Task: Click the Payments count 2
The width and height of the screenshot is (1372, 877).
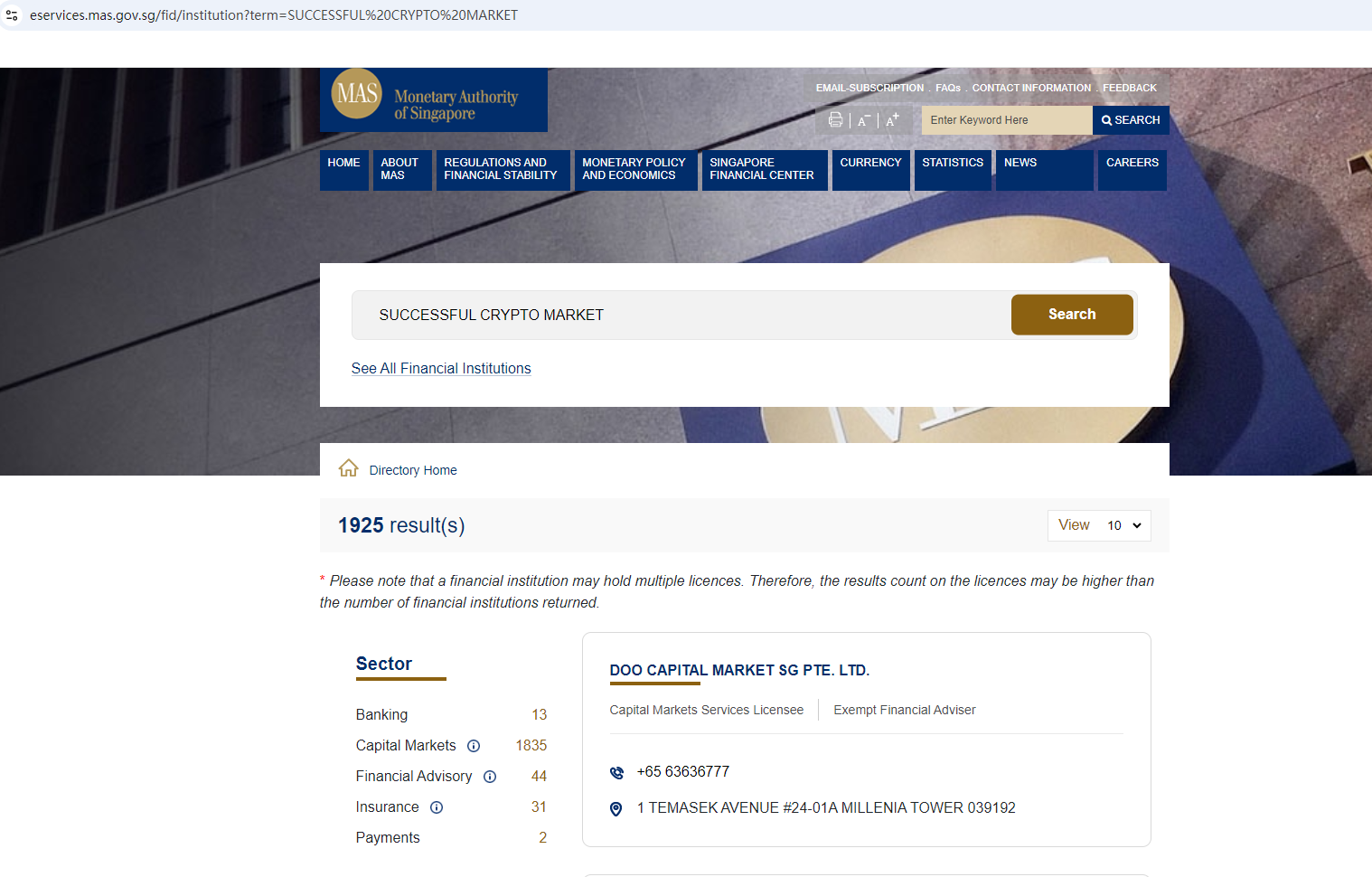Action: pos(543,838)
